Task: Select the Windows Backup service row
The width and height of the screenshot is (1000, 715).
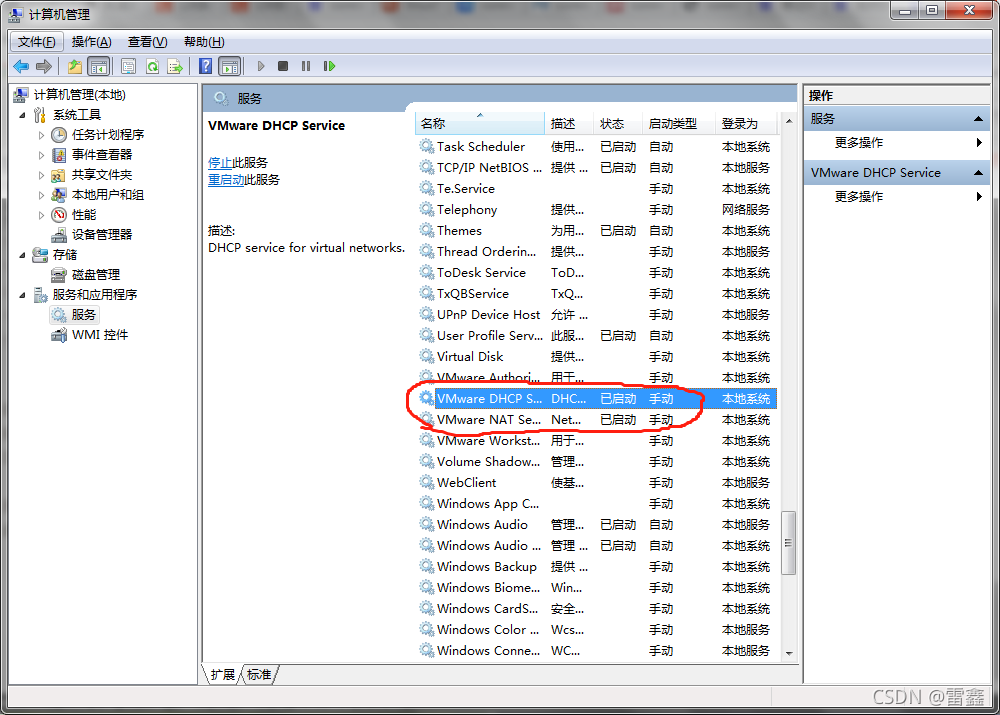Action: (x=596, y=567)
